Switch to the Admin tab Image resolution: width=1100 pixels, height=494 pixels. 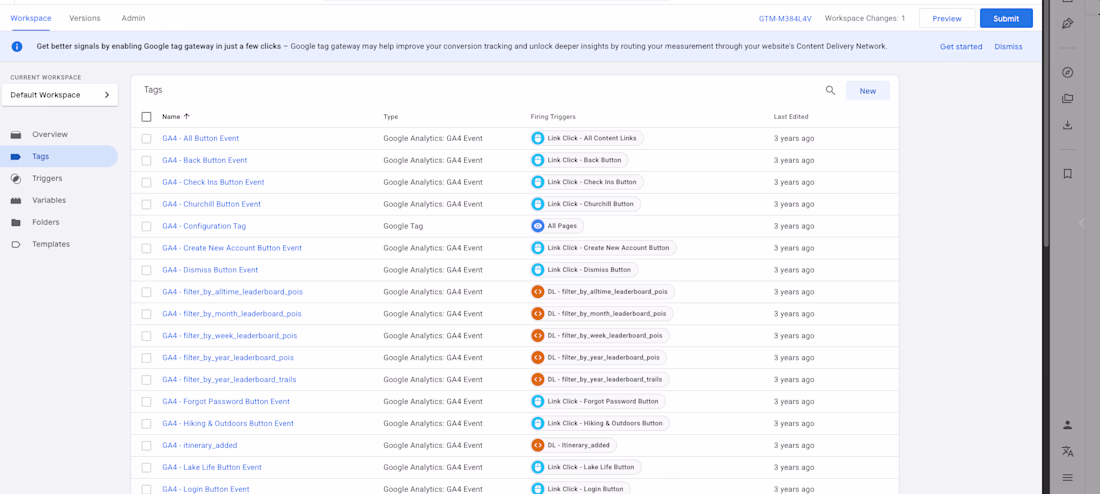click(x=133, y=18)
